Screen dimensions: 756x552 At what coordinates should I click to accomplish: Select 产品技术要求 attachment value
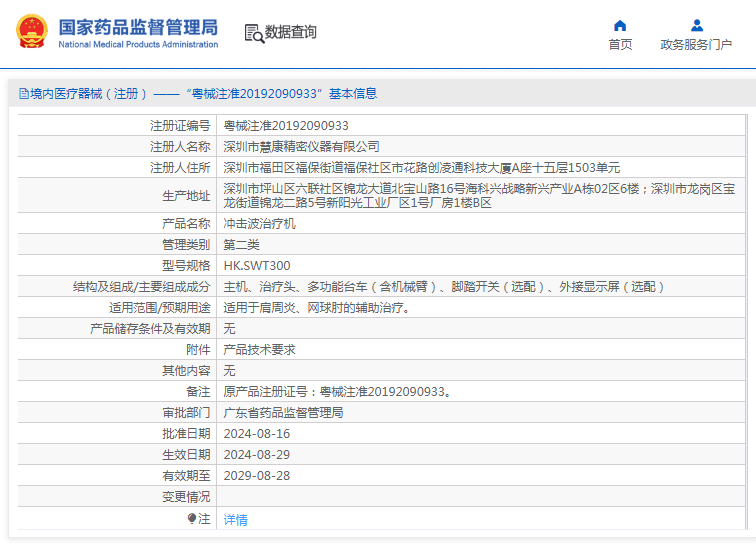pyautogui.click(x=259, y=350)
